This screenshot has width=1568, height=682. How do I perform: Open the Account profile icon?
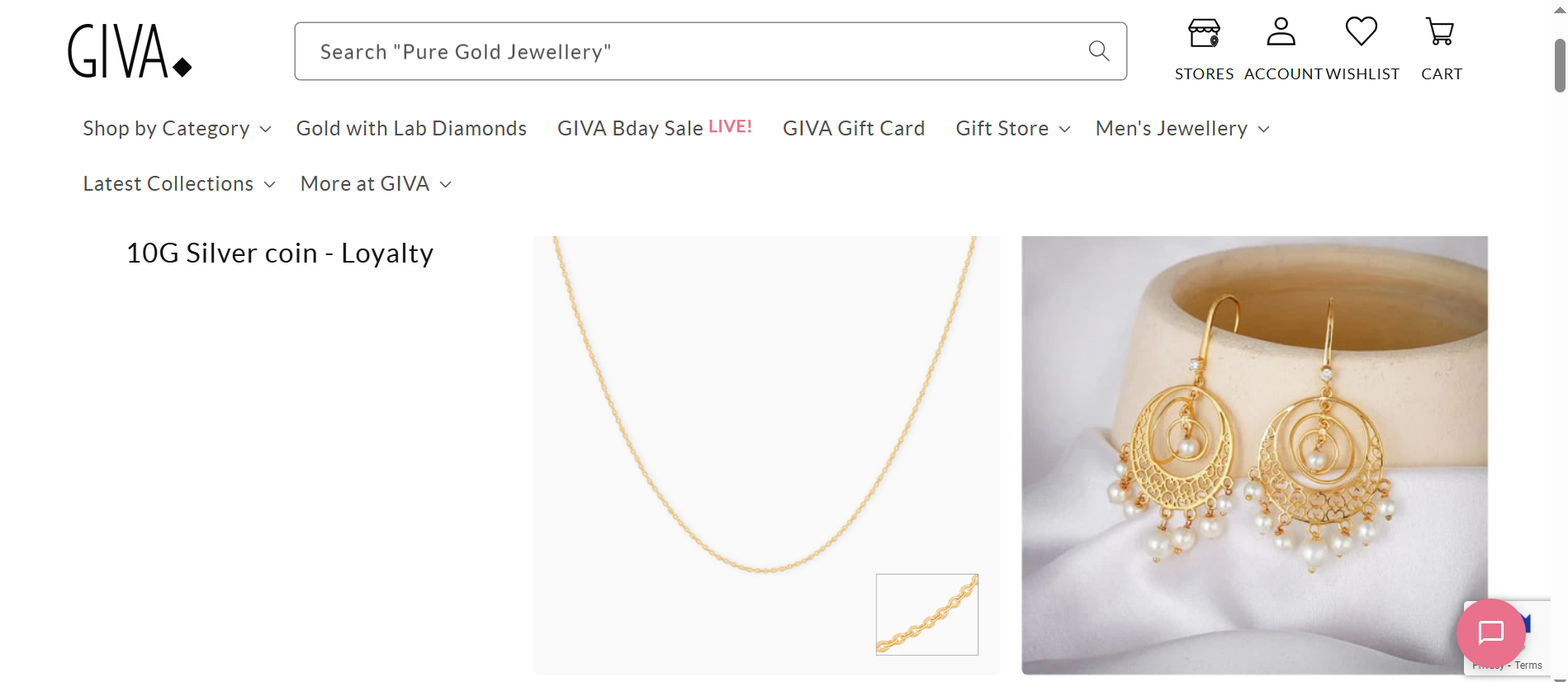[1281, 33]
